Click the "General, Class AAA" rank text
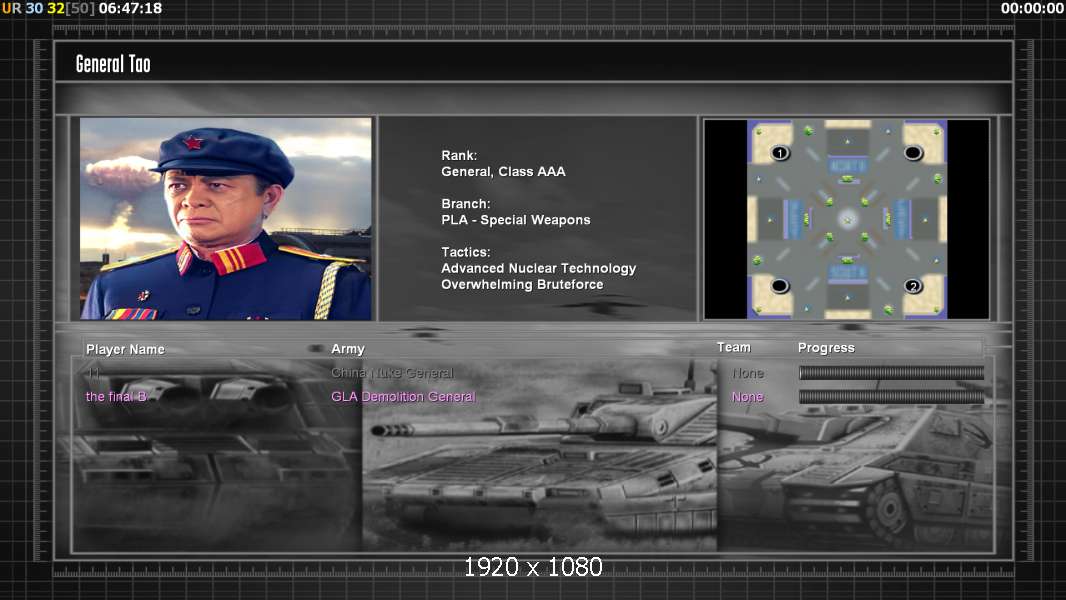The width and height of the screenshot is (1066, 600). click(x=503, y=172)
